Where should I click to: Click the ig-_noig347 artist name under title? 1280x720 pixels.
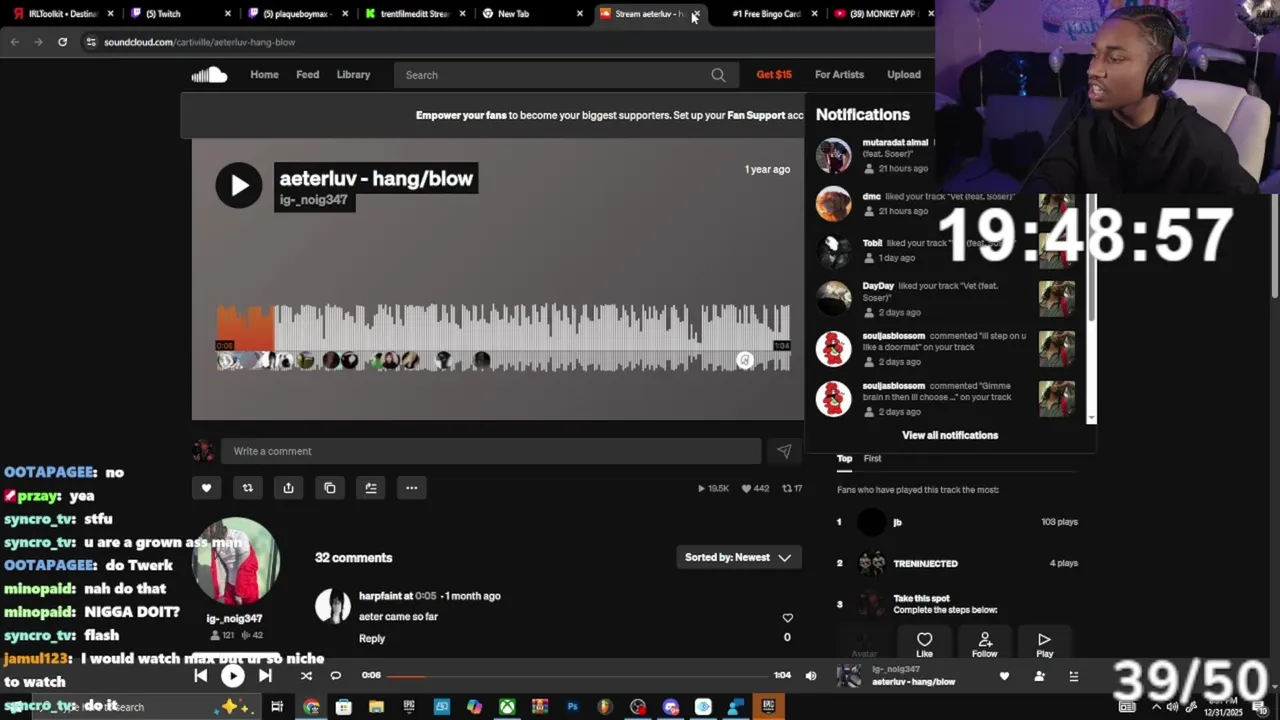[x=314, y=200]
